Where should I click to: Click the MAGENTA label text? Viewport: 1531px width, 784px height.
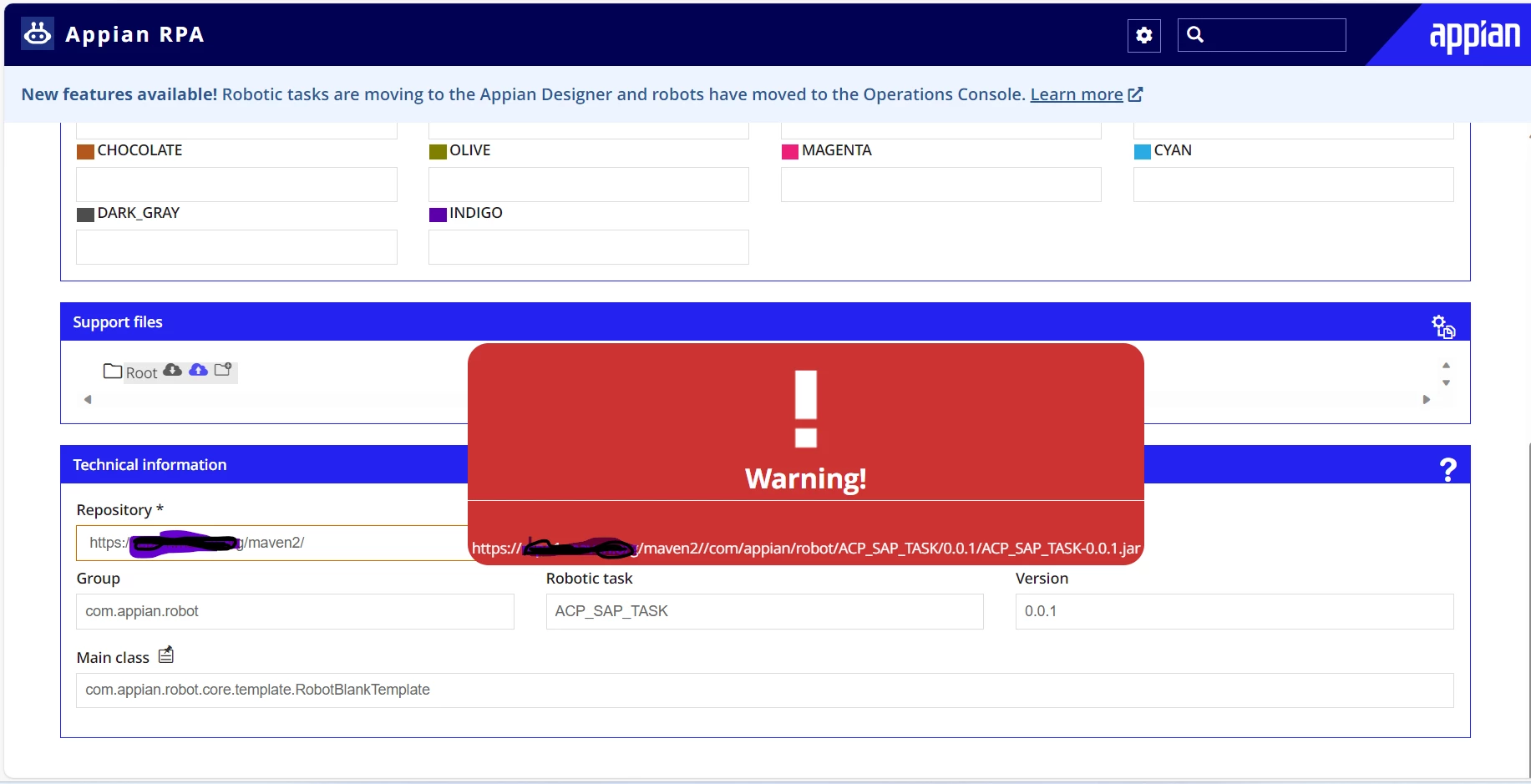pyautogui.click(x=837, y=150)
